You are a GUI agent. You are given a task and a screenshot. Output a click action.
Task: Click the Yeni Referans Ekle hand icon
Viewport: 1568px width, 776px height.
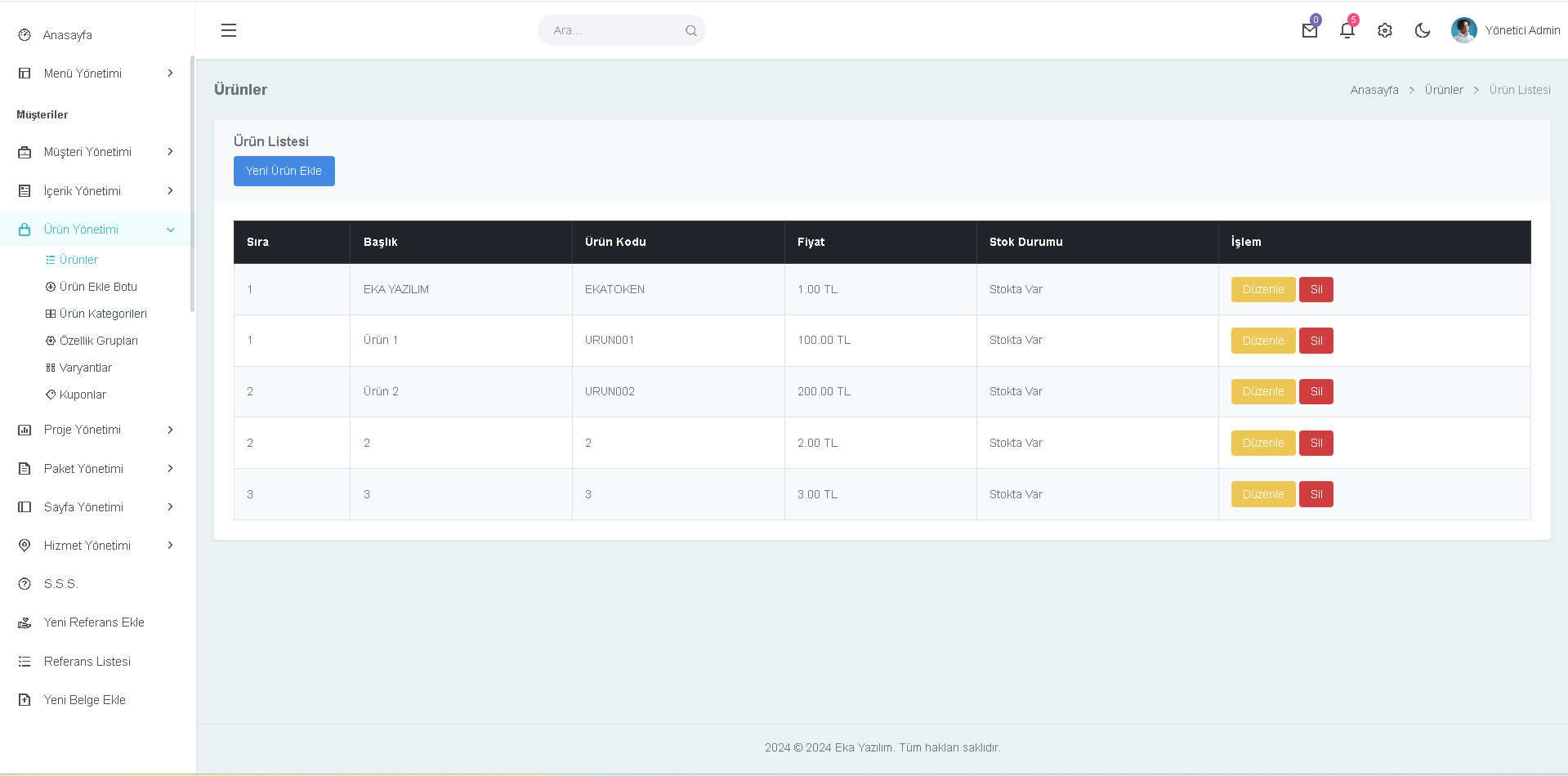25,622
